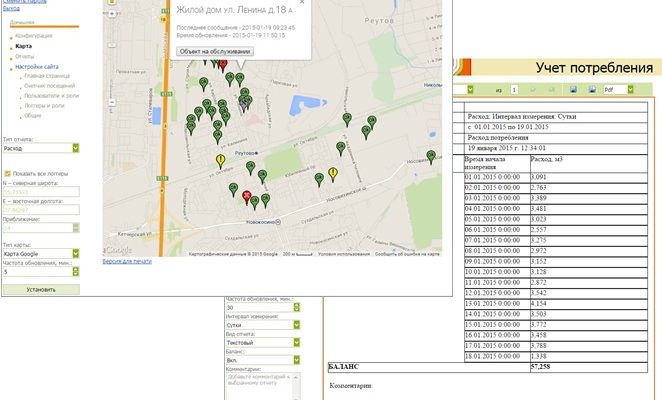Click the report page number field showing 1
This screenshot has height=400, width=662.
tap(514, 90)
